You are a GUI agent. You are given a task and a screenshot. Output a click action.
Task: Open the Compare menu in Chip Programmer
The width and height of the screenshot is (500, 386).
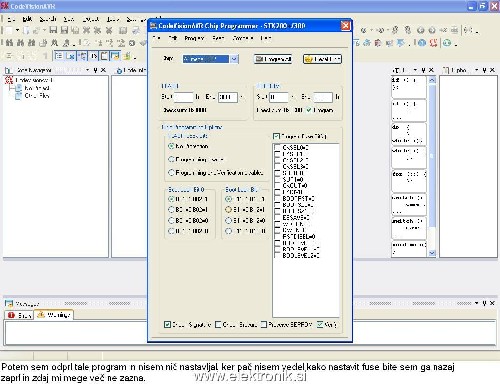(x=243, y=38)
